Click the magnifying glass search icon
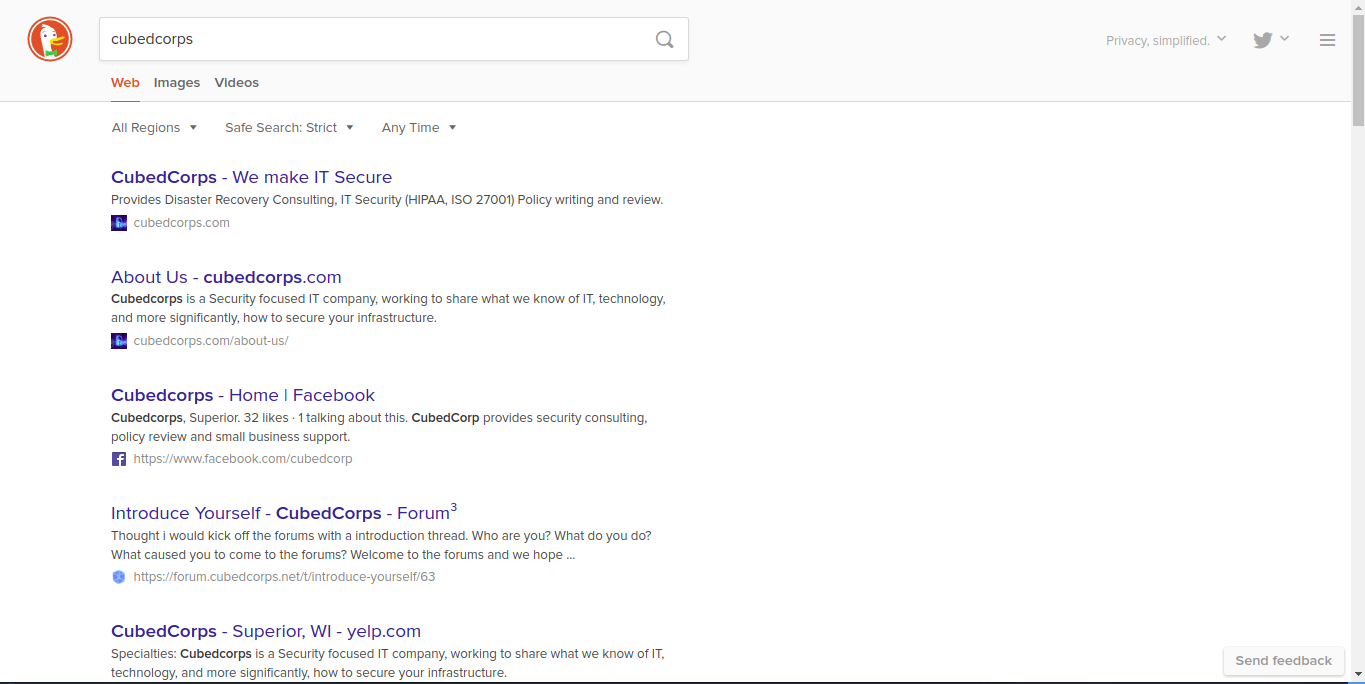The image size is (1365, 684). [665, 40]
